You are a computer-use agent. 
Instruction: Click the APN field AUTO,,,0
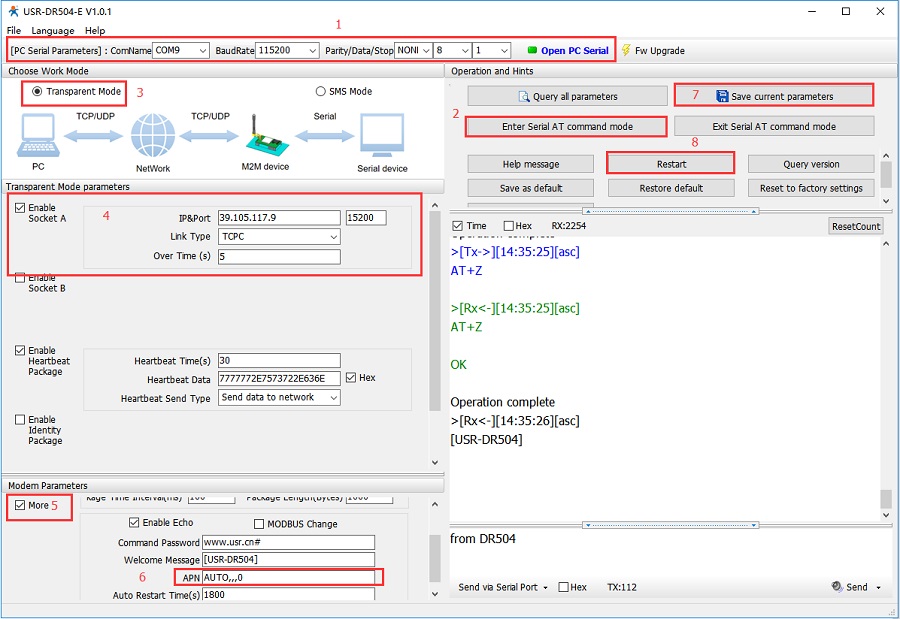click(288, 577)
